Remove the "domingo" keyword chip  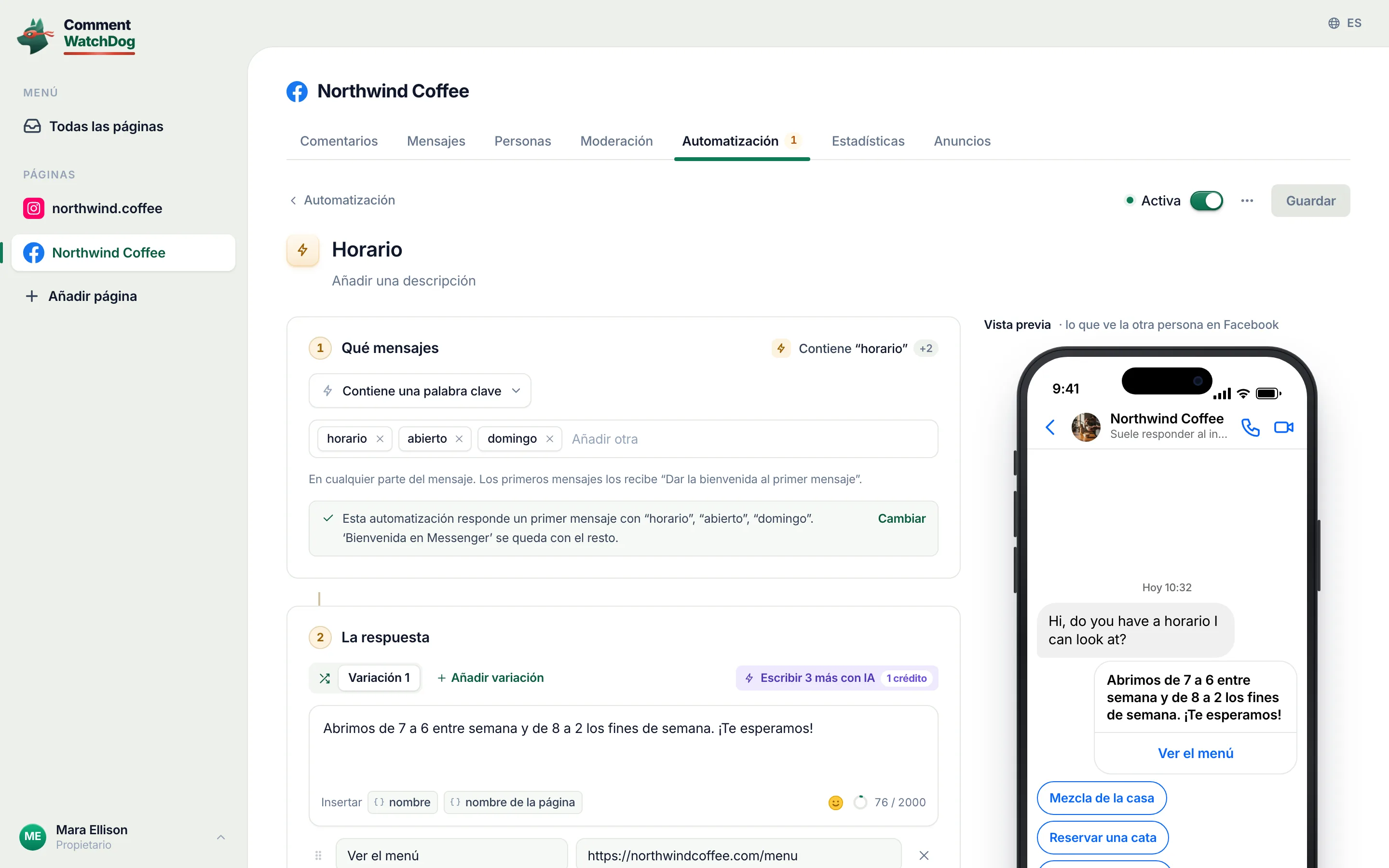point(550,439)
